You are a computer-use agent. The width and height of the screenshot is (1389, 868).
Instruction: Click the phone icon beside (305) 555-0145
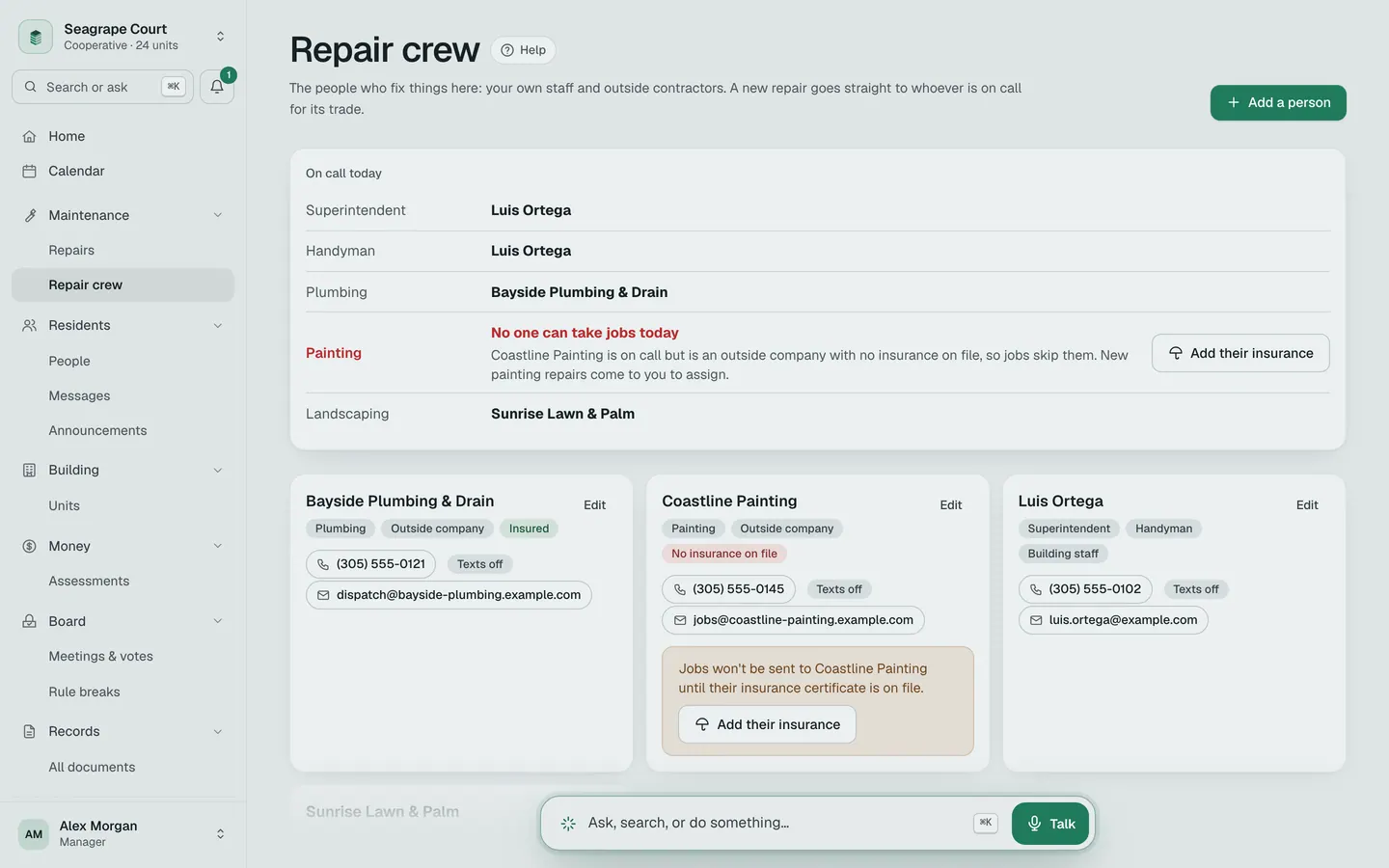[680, 589]
